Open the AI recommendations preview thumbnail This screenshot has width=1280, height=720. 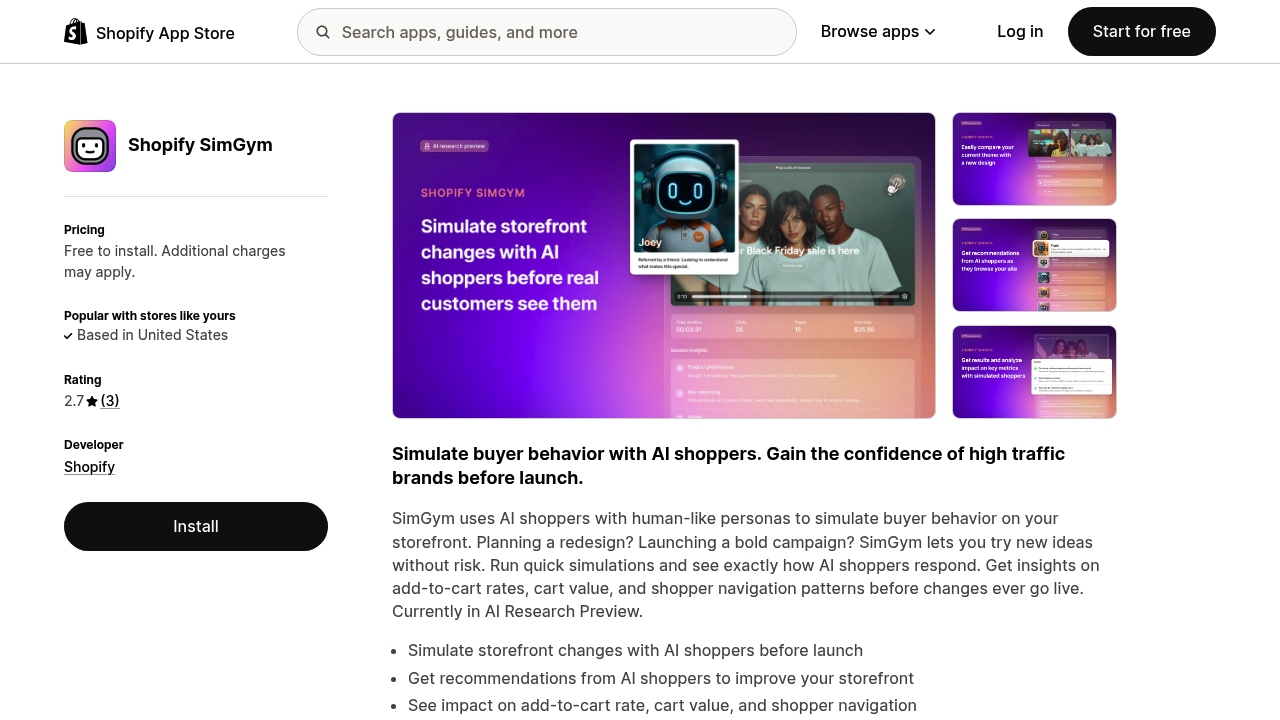click(1034, 265)
